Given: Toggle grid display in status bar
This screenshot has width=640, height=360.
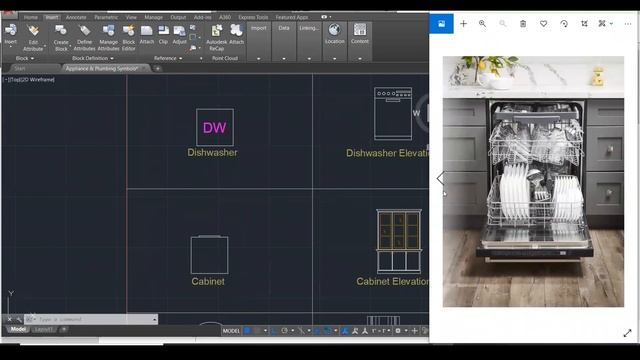Looking at the screenshot, I should click(247, 331).
